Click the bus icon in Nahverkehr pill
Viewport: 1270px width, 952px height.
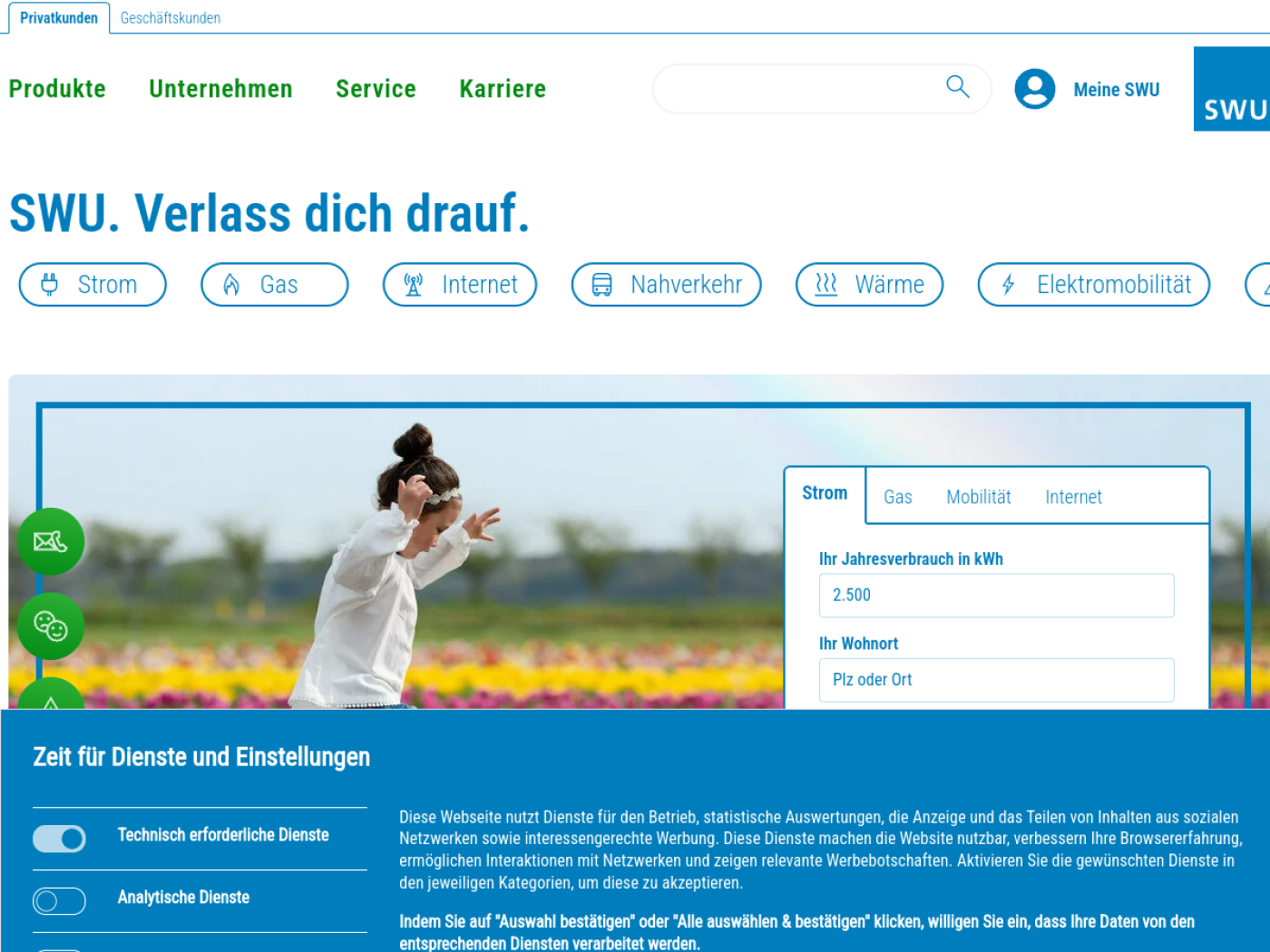pyautogui.click(x=602, y=285)
